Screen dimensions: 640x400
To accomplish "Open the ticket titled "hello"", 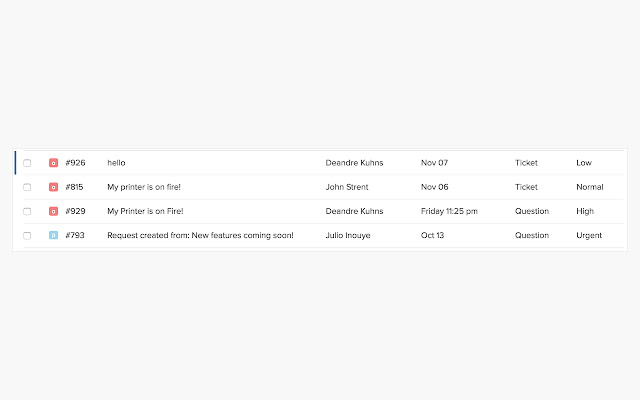I will point(116,163).
